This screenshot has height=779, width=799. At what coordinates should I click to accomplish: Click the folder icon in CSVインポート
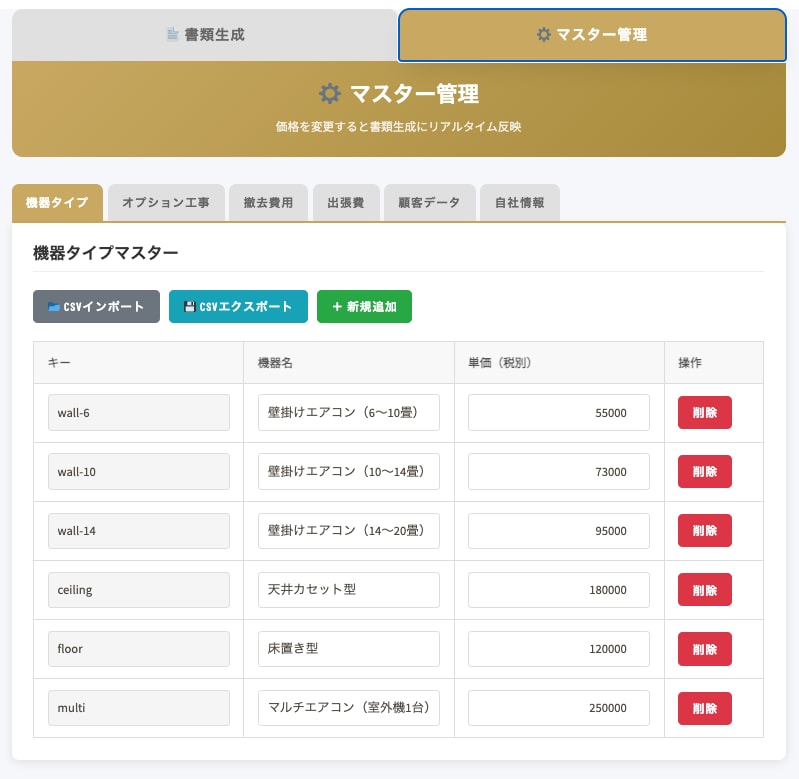click(54, 307)
